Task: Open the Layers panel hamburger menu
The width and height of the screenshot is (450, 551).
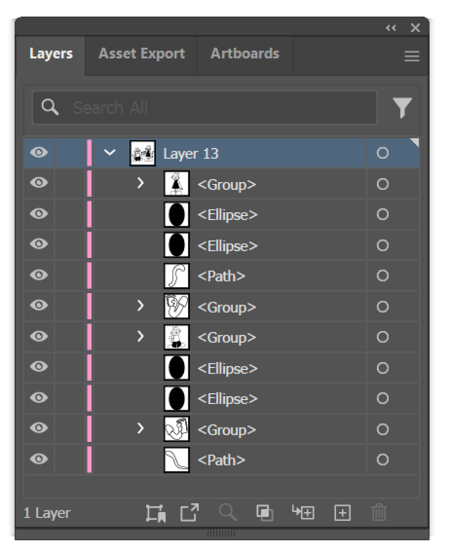Action: pos(412,56)
